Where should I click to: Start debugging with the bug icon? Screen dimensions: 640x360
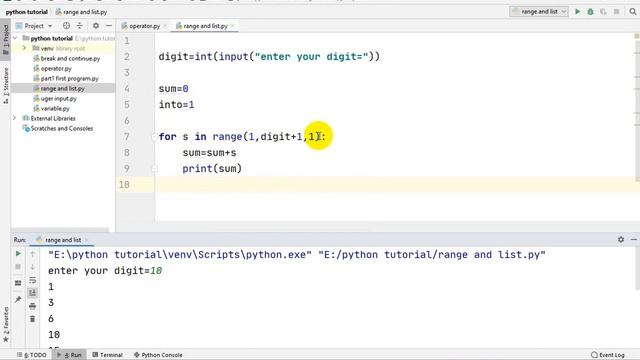tap(590, 12)
